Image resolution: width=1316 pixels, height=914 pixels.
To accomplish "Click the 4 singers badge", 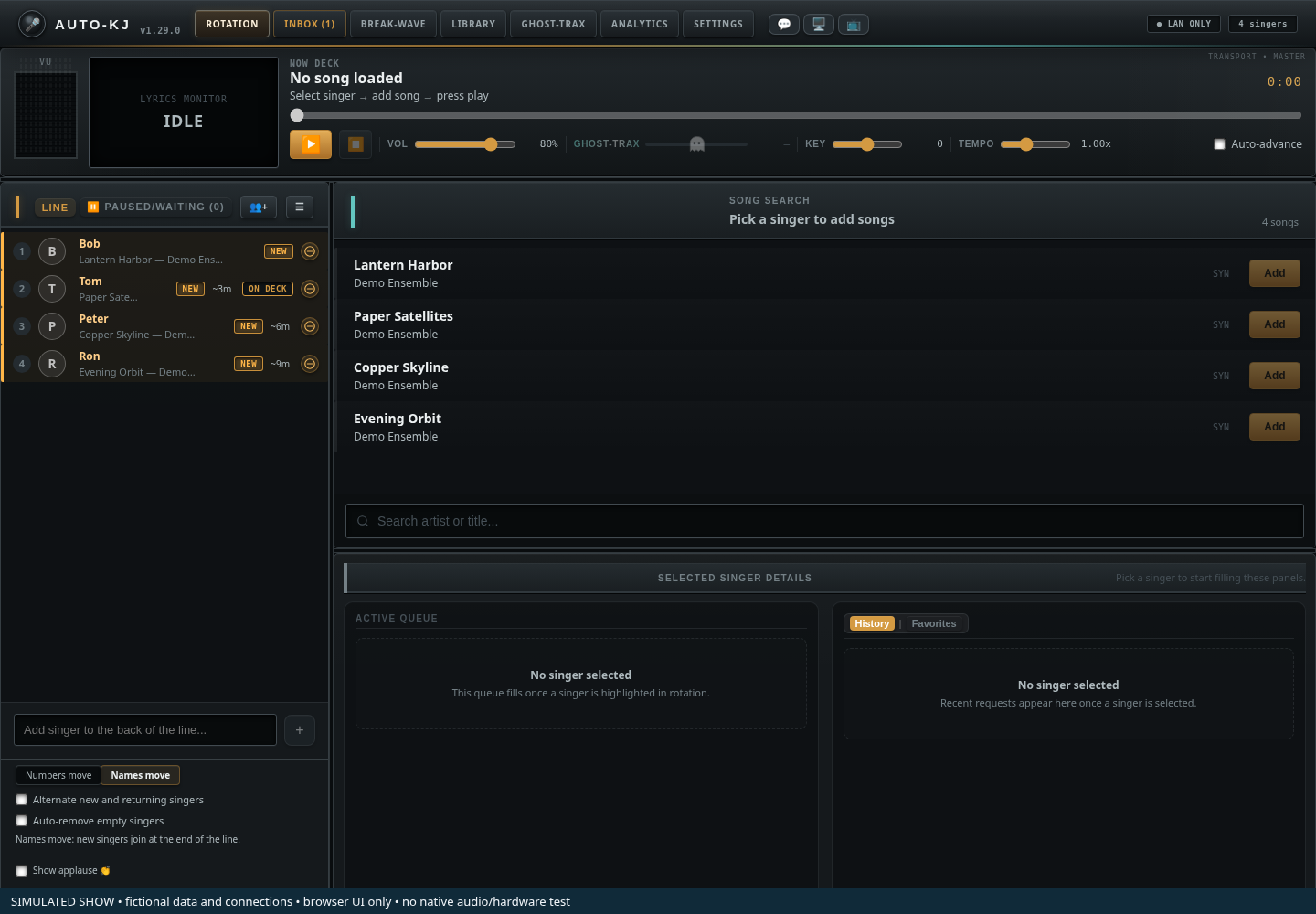I will 1262,24.
